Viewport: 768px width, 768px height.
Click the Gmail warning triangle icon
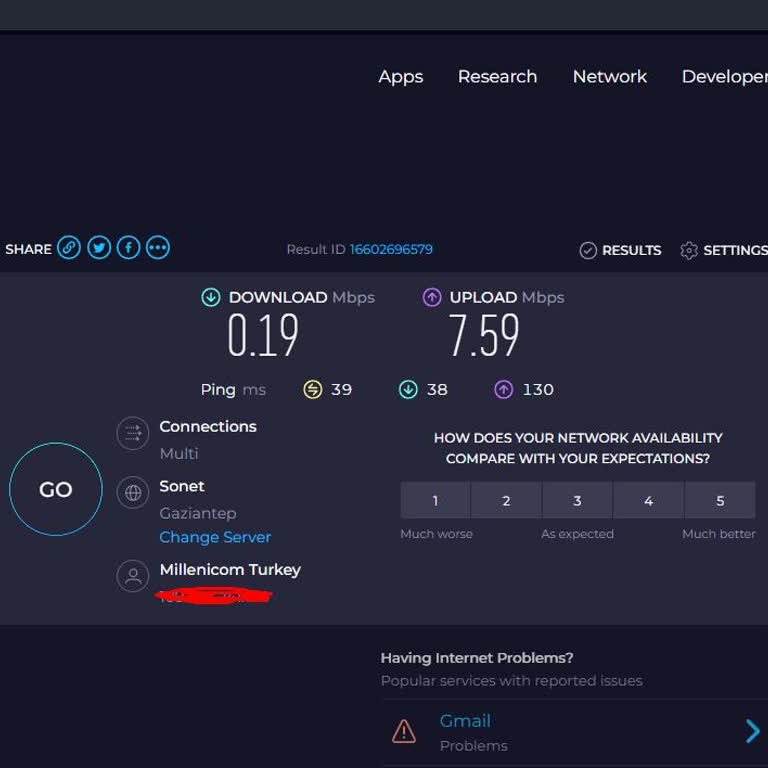[404, 732]
